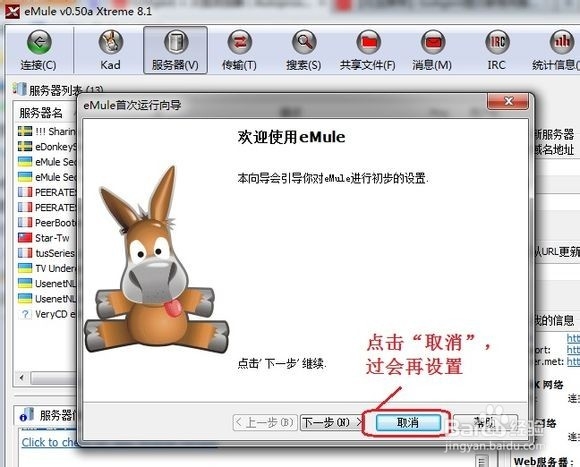Open the Statistics (统计信息) toolbar icon
The height and width of the screenshot is (467, 580).
(557, 51)
